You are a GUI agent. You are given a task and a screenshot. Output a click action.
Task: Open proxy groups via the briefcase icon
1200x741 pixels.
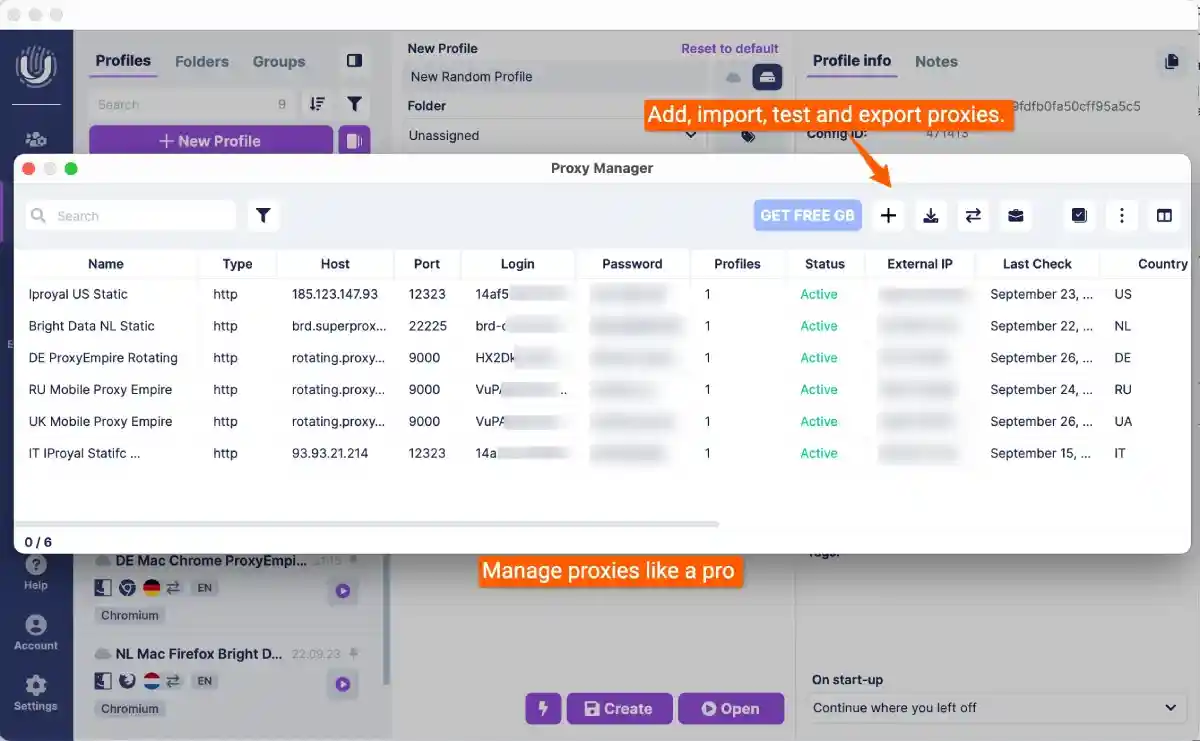(1016, 215)
